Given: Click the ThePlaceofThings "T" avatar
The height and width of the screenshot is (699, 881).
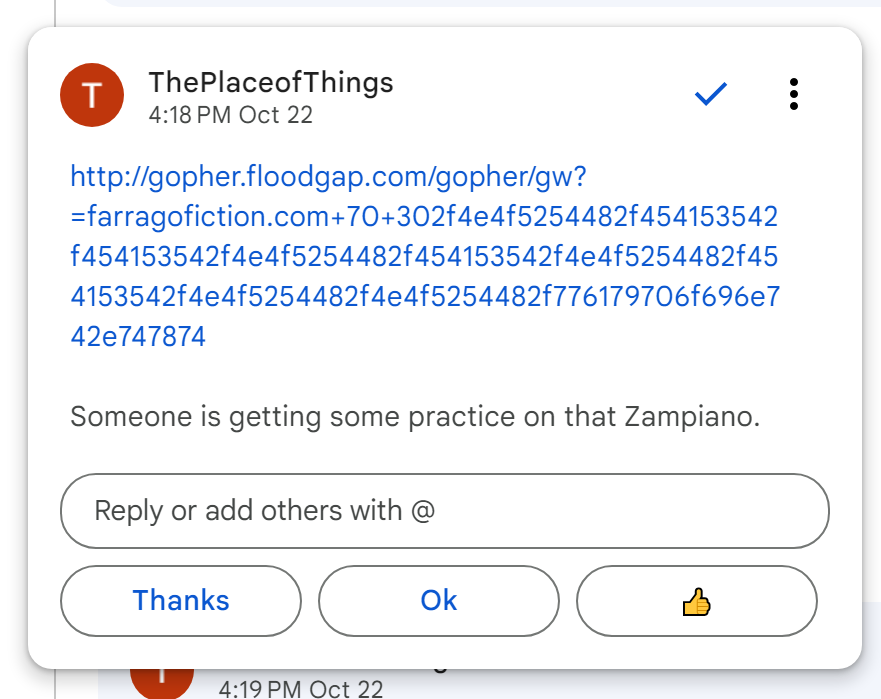Looking at the screenshot, I should (92, 95).
